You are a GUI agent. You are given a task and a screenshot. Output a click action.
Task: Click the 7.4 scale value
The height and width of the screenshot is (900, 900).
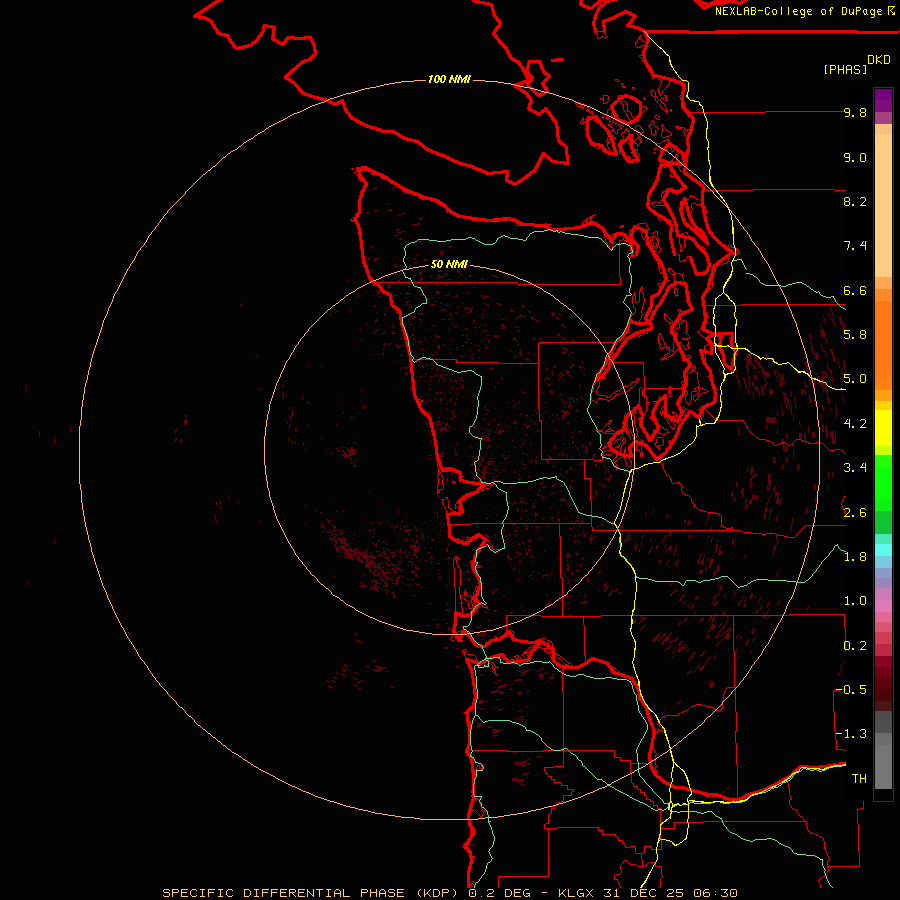coord(855,246)
